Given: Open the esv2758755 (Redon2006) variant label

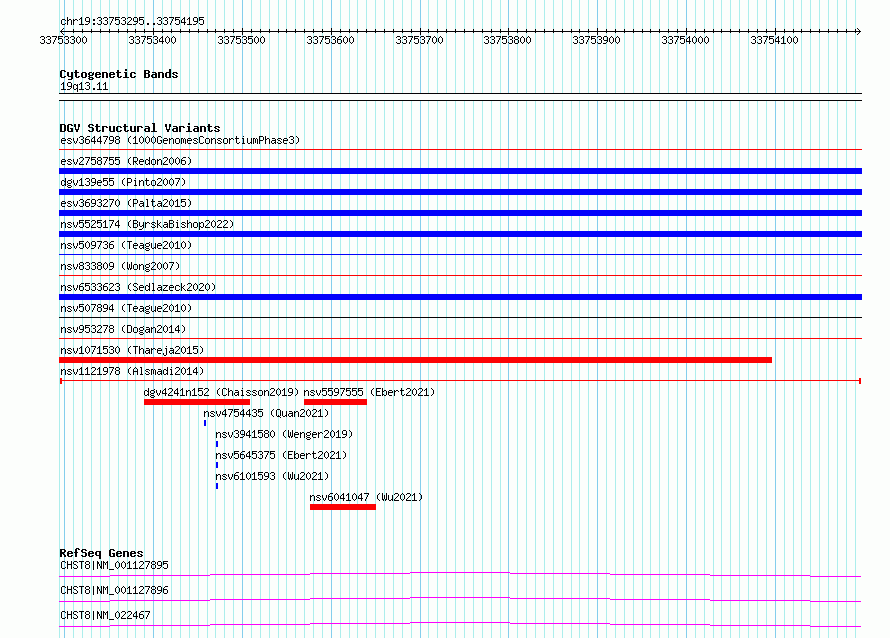Looking at the screenshot, I should tap(126, 161).
